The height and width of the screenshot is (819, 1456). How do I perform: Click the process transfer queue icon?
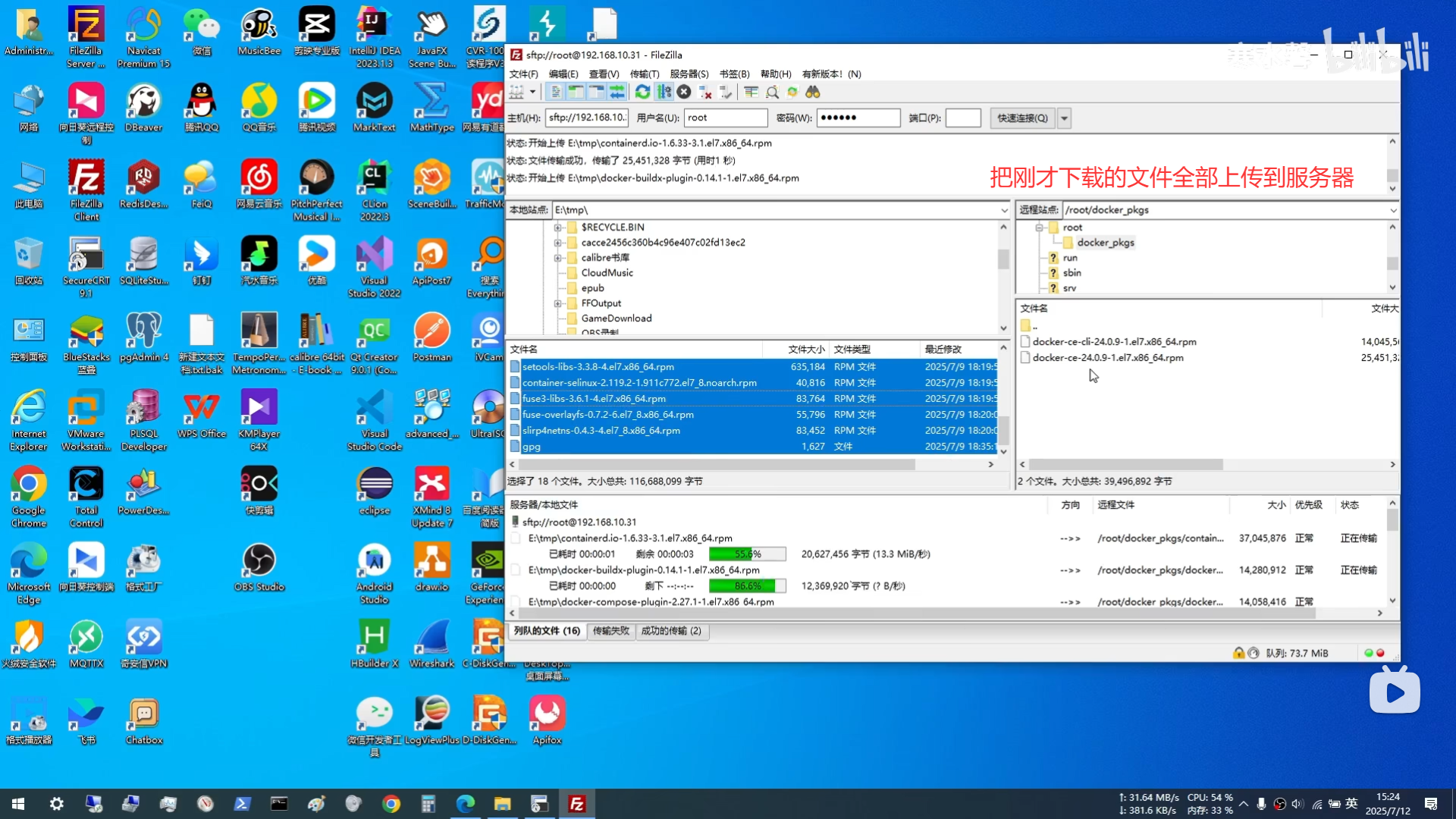[x=664, y=92]
